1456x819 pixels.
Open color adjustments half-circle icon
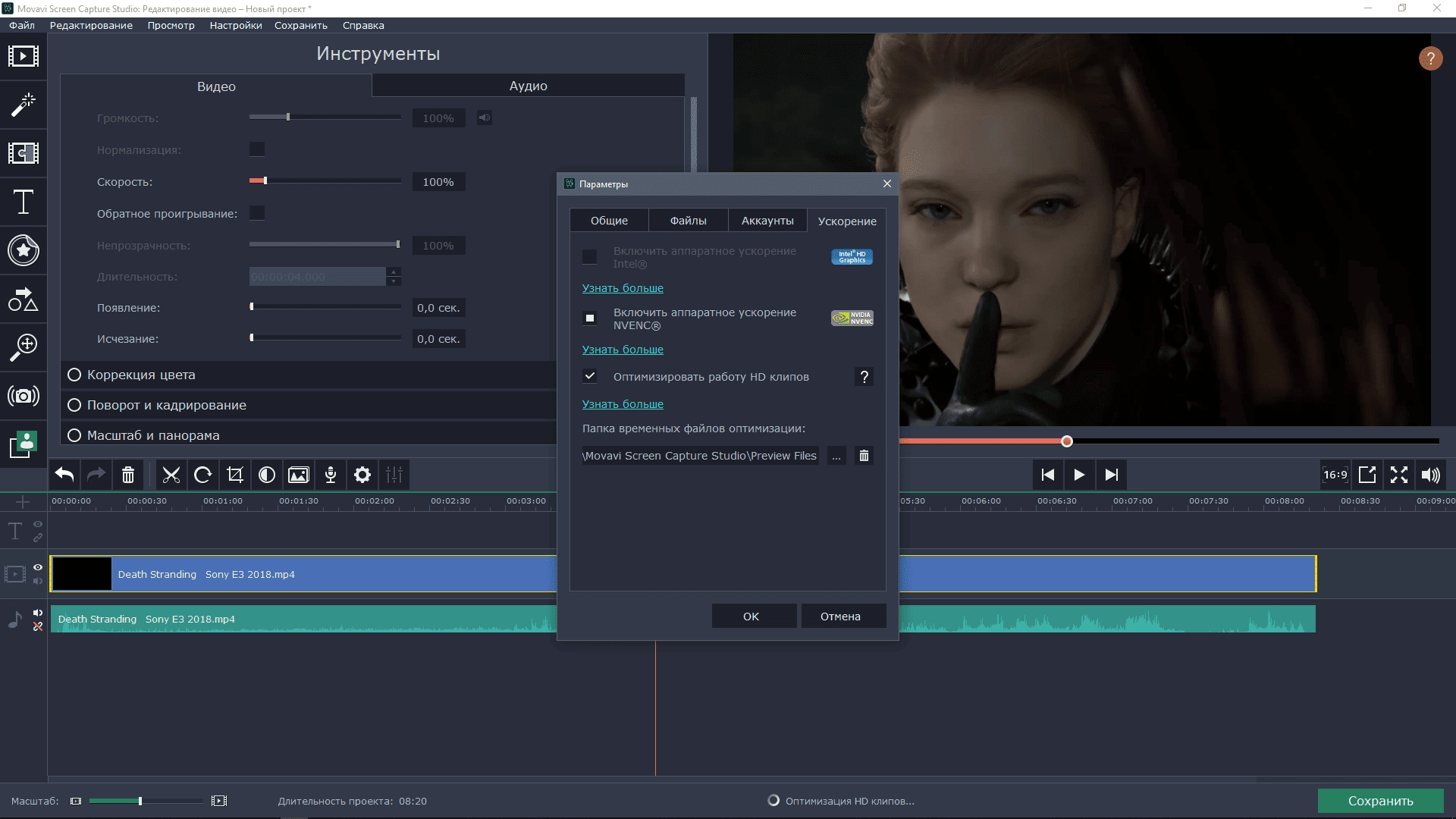[267, 475]
